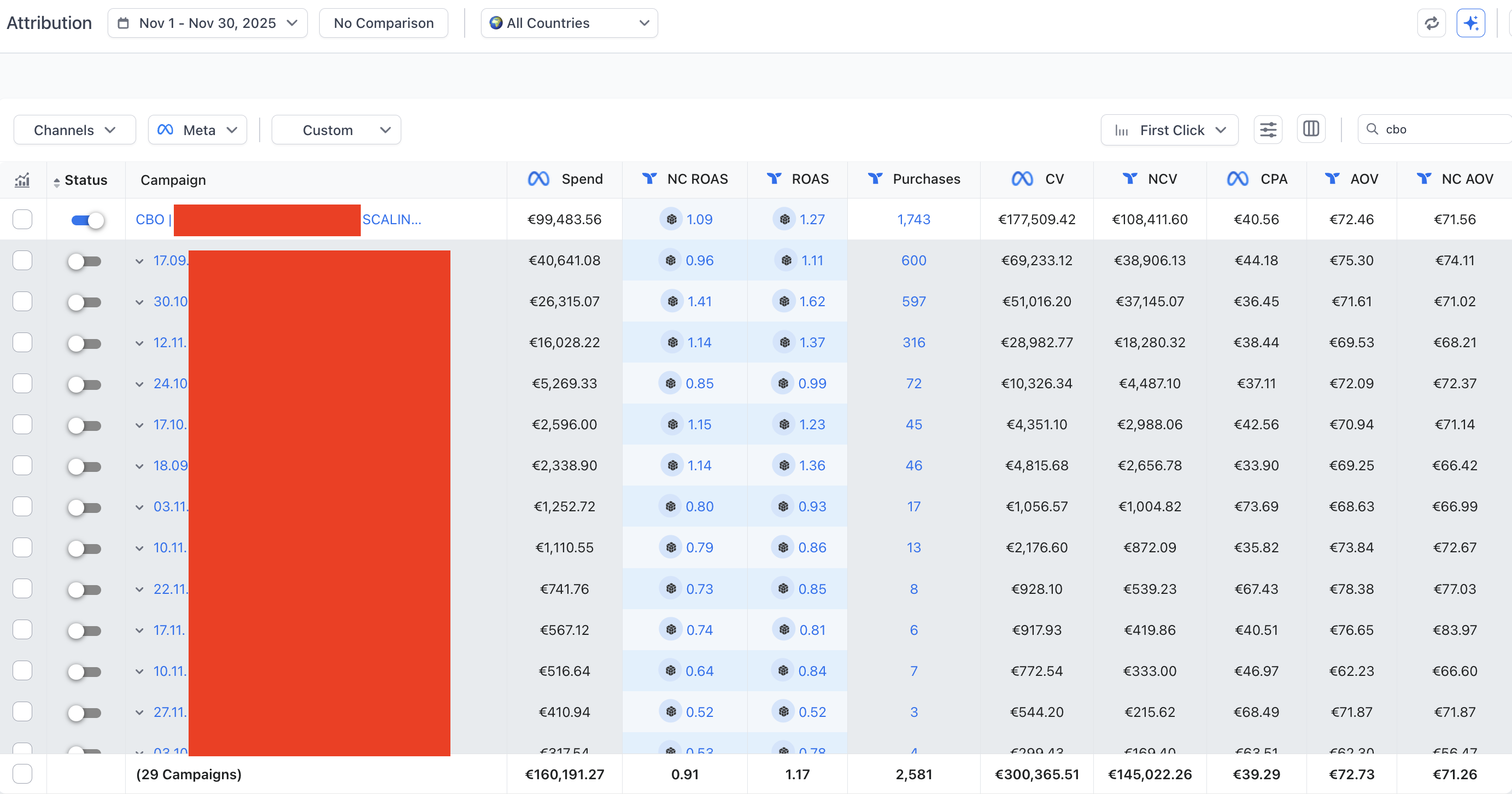Open the AI sparkle assistant icon
The image size is (1512, 794).
point(1470,24)
